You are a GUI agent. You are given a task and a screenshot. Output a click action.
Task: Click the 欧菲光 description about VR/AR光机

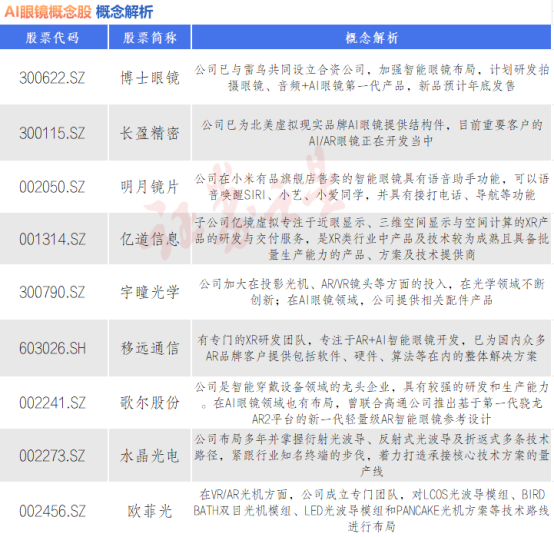click(x=371, y=511)
